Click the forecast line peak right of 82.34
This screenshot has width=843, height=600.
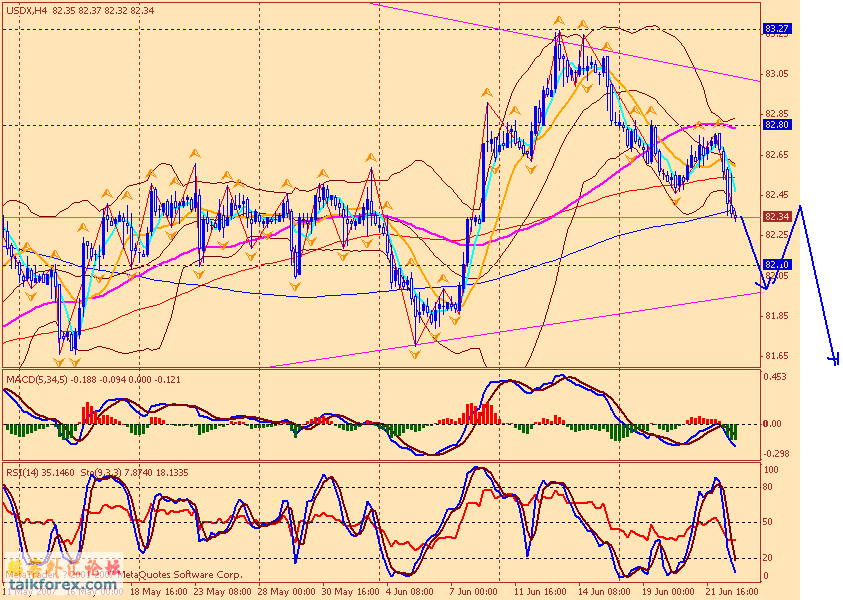[800, 207]
